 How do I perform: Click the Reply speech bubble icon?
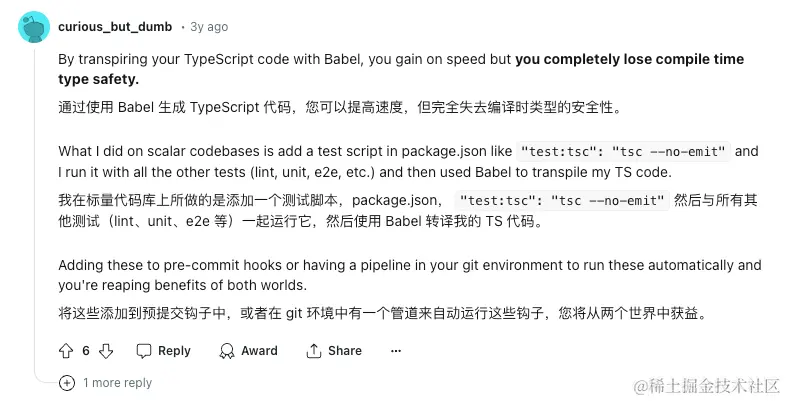(144, 351)
